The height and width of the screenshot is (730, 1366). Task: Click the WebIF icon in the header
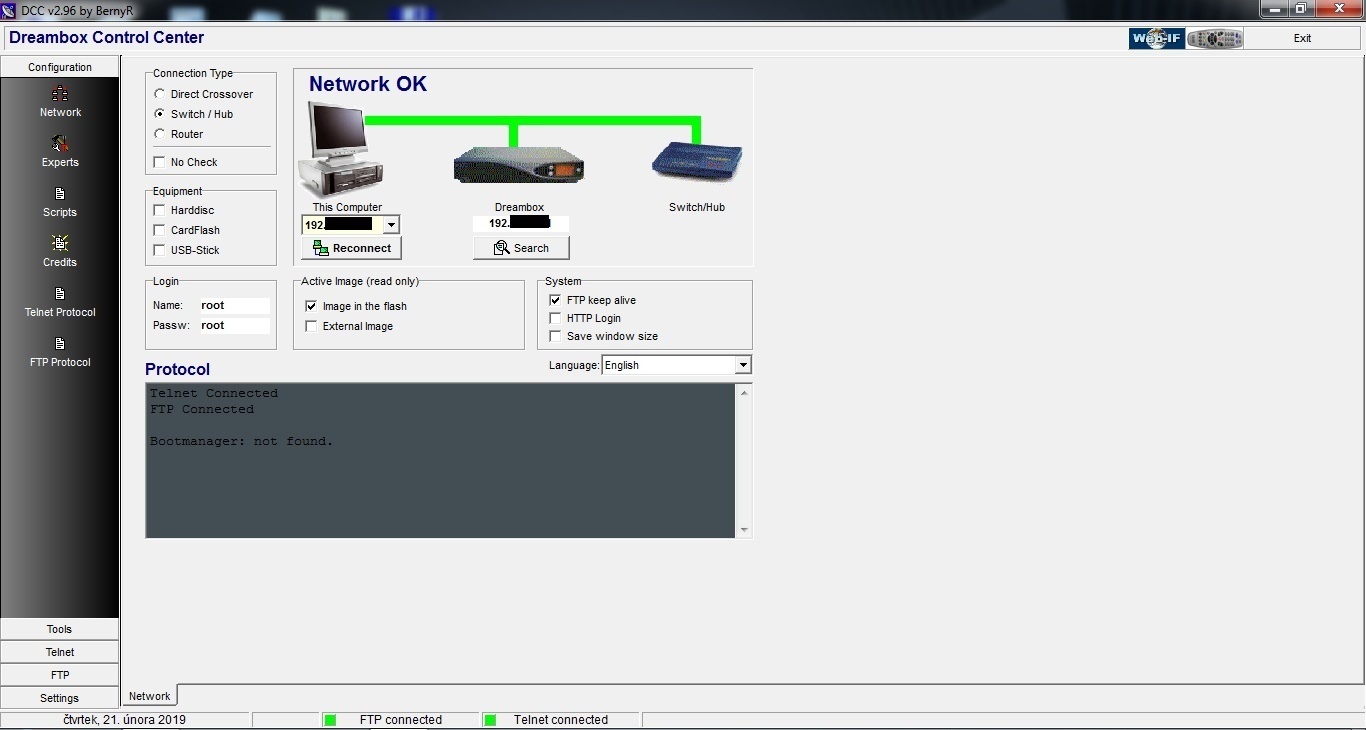coord(1157,38)
